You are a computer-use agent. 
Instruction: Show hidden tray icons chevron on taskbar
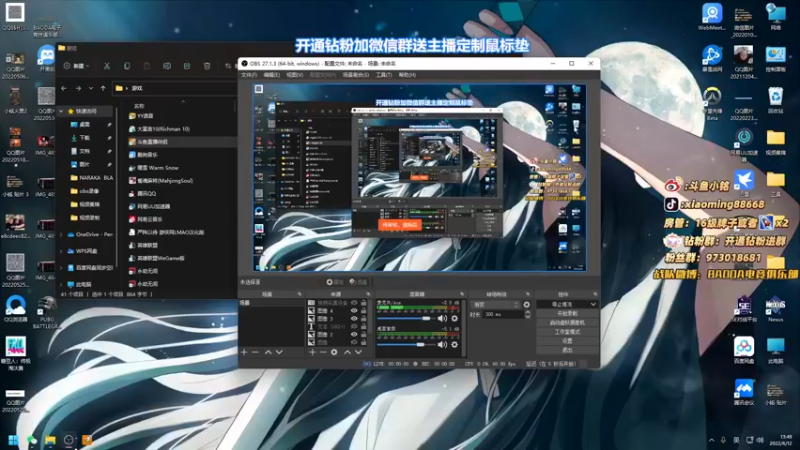pyautogui.click(x=712, y=440)
